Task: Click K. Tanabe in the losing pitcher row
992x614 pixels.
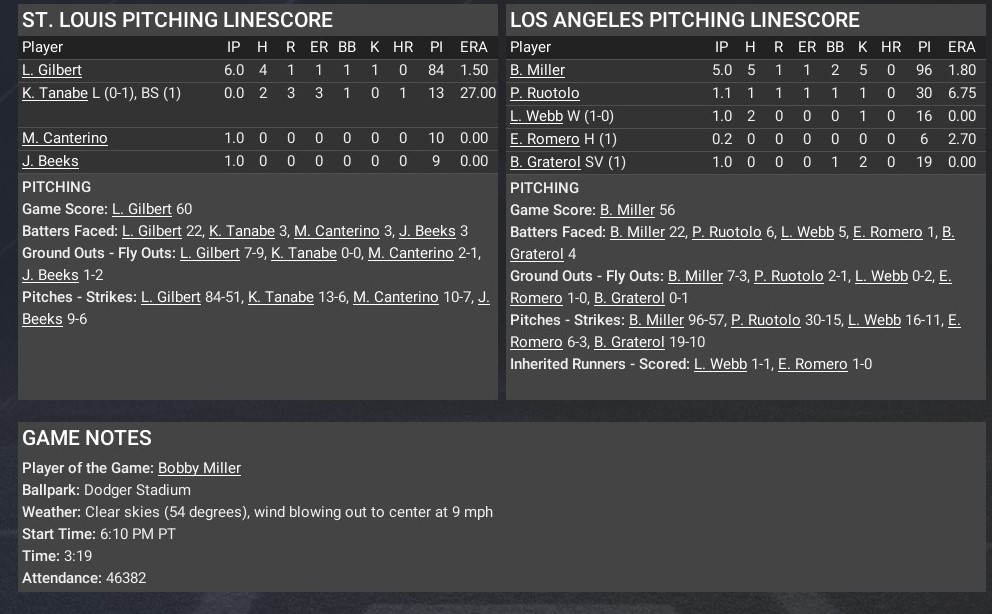Action: point(55,93)
